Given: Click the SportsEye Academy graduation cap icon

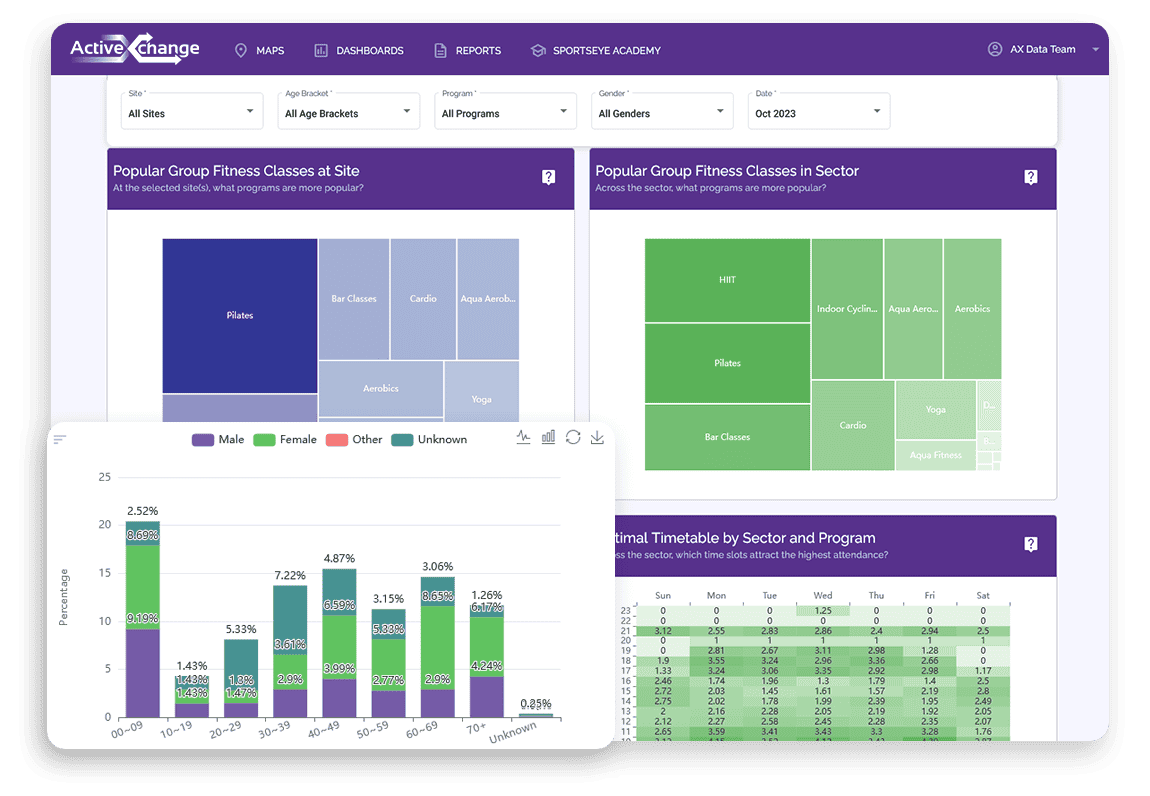Looking at the screenshot, I should [x=538, y=51].
